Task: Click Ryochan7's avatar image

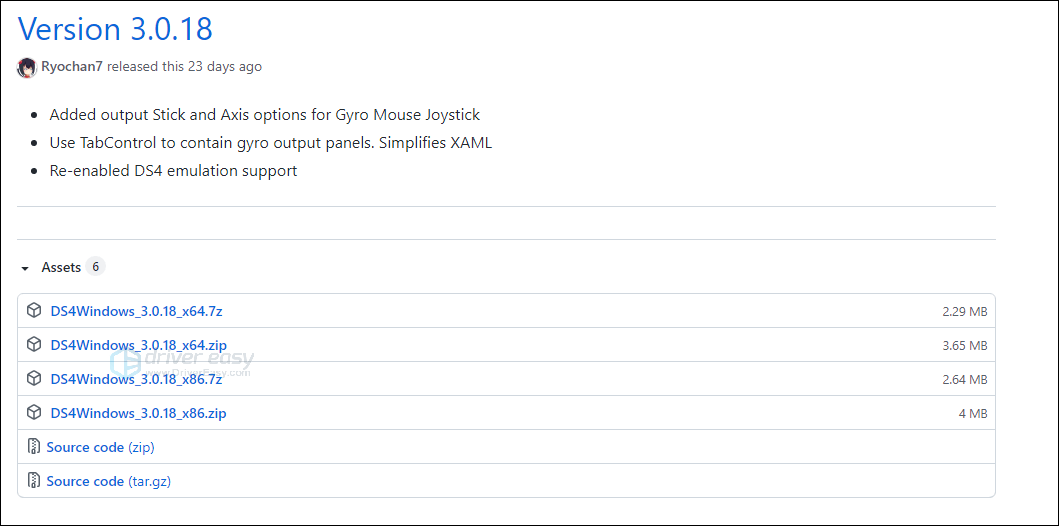Action: (27, 68)
